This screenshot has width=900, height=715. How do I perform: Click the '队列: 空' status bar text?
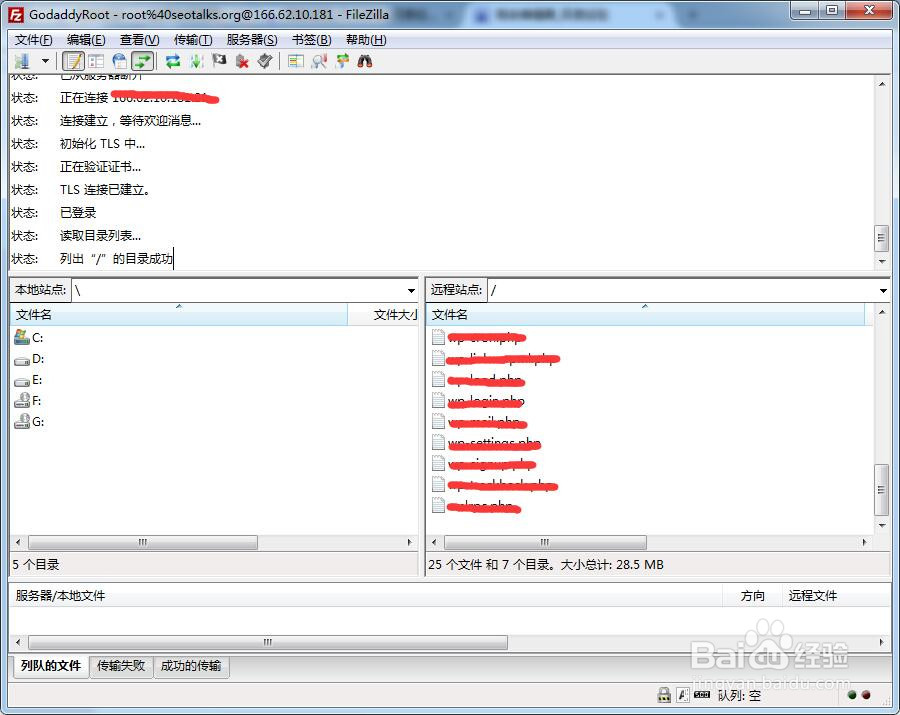click(739, 695)
